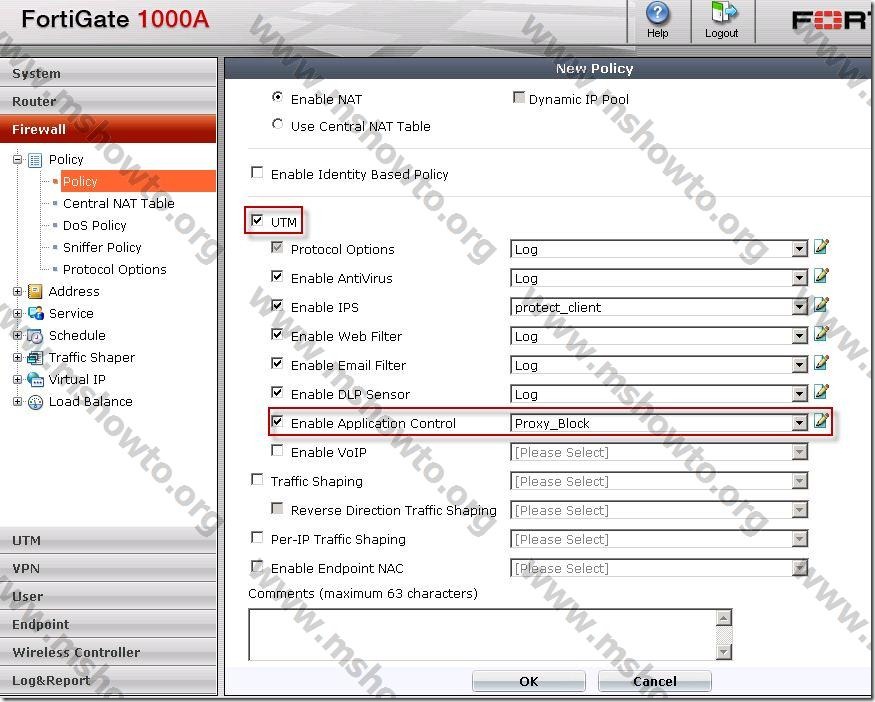Click the Traffic Shaper icon
This screenshot has height=702, width=875.
coord(35,358)
